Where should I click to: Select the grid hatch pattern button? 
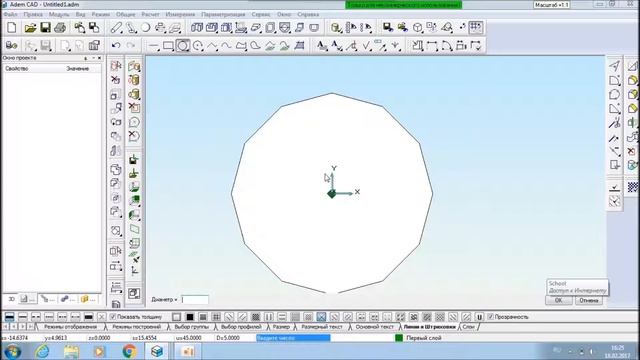216,317
